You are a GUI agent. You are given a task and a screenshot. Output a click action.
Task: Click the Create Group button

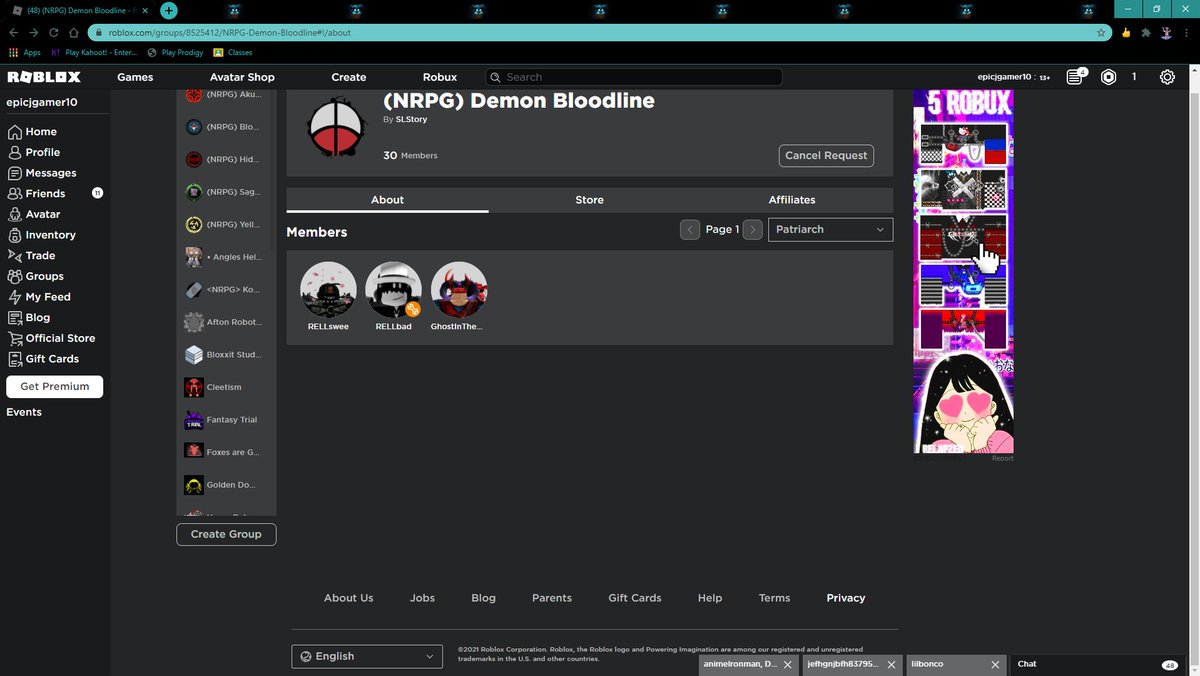coord(226,534)
